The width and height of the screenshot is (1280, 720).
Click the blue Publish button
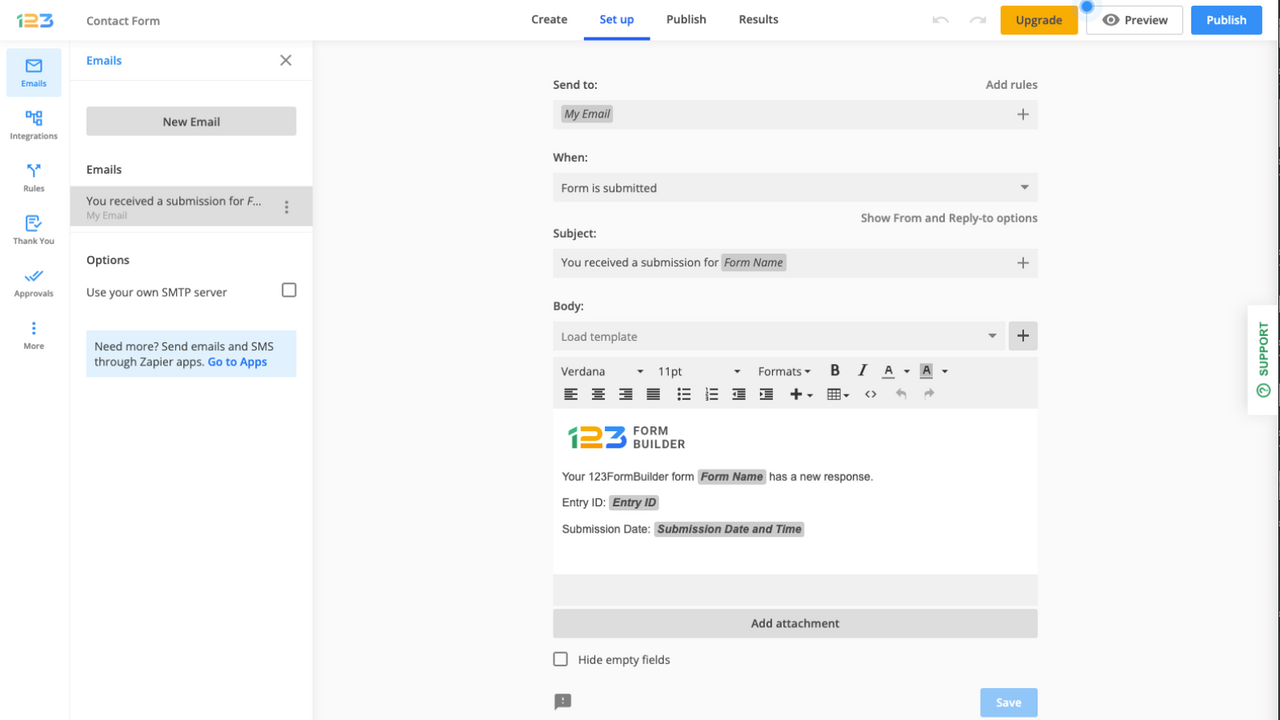click(1226, 20)
